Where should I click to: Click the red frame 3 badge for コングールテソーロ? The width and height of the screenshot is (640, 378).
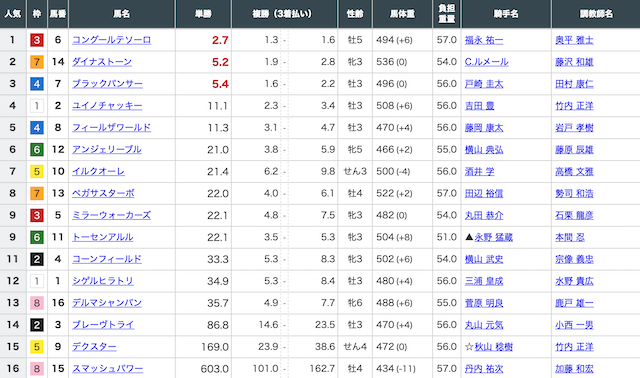click(37, 40)
